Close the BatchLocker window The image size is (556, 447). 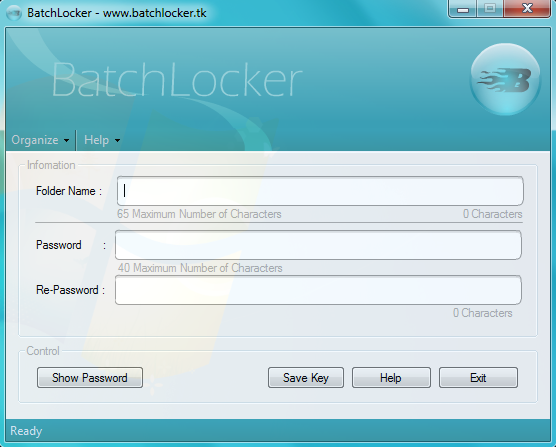[527, 9]
